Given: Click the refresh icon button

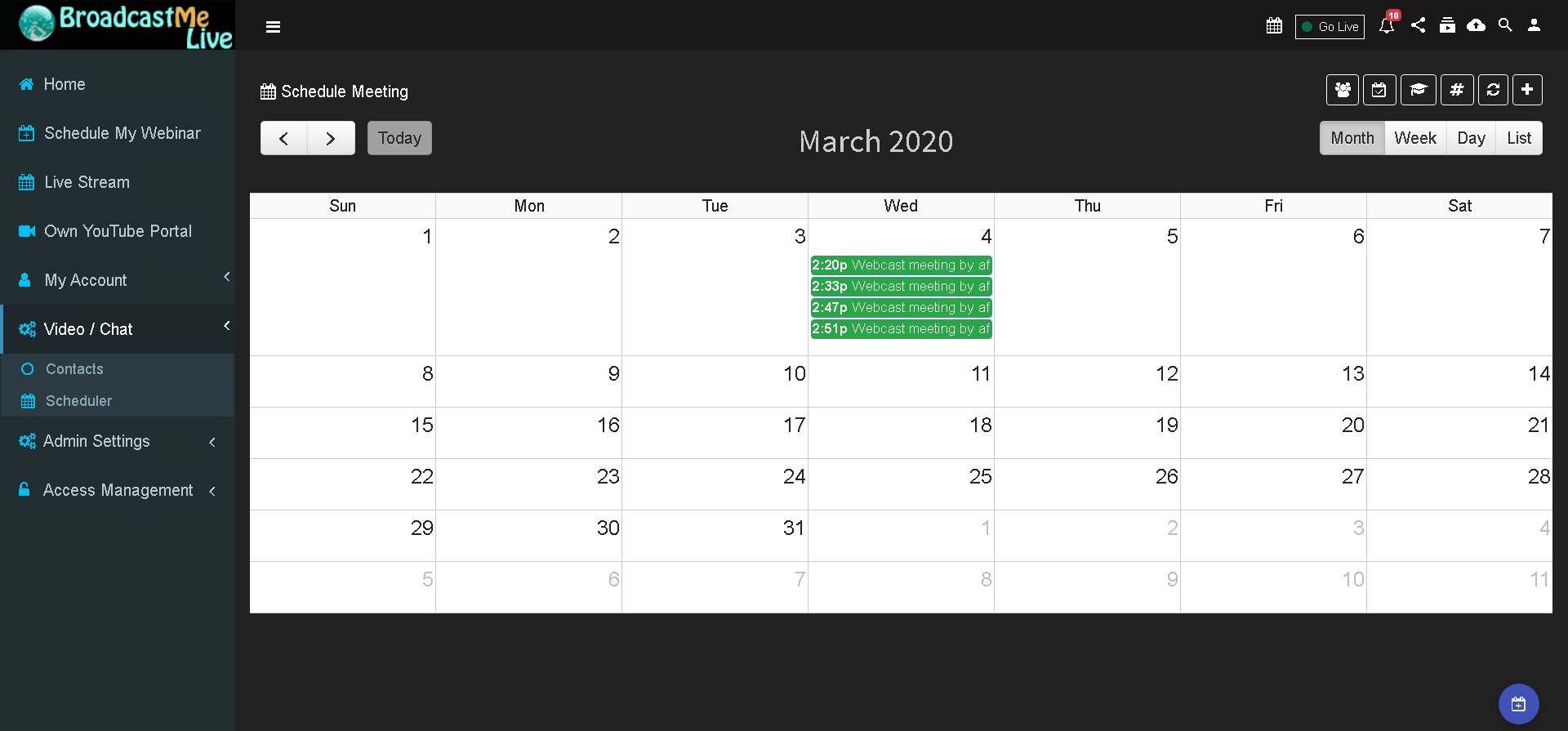Looking at the screenshot, I should click(x=1493, y=90).
